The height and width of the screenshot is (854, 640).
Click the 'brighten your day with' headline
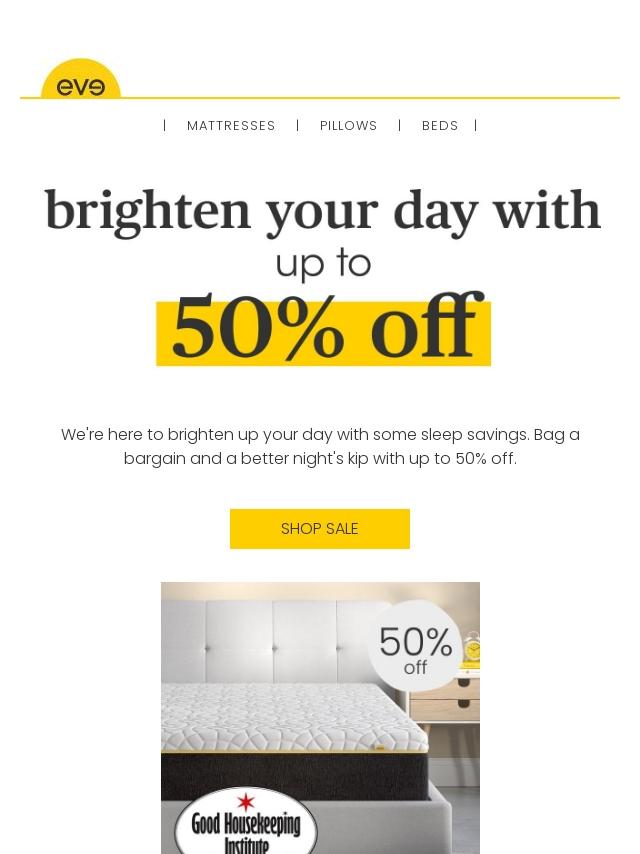(322, 211)
